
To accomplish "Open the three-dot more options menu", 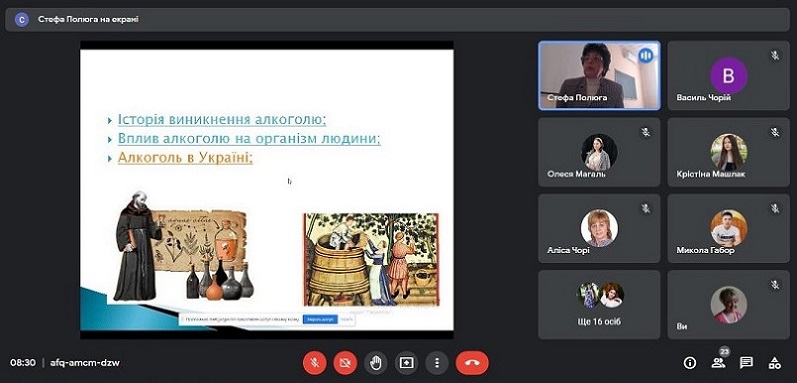I will click(x=437, y=363).
